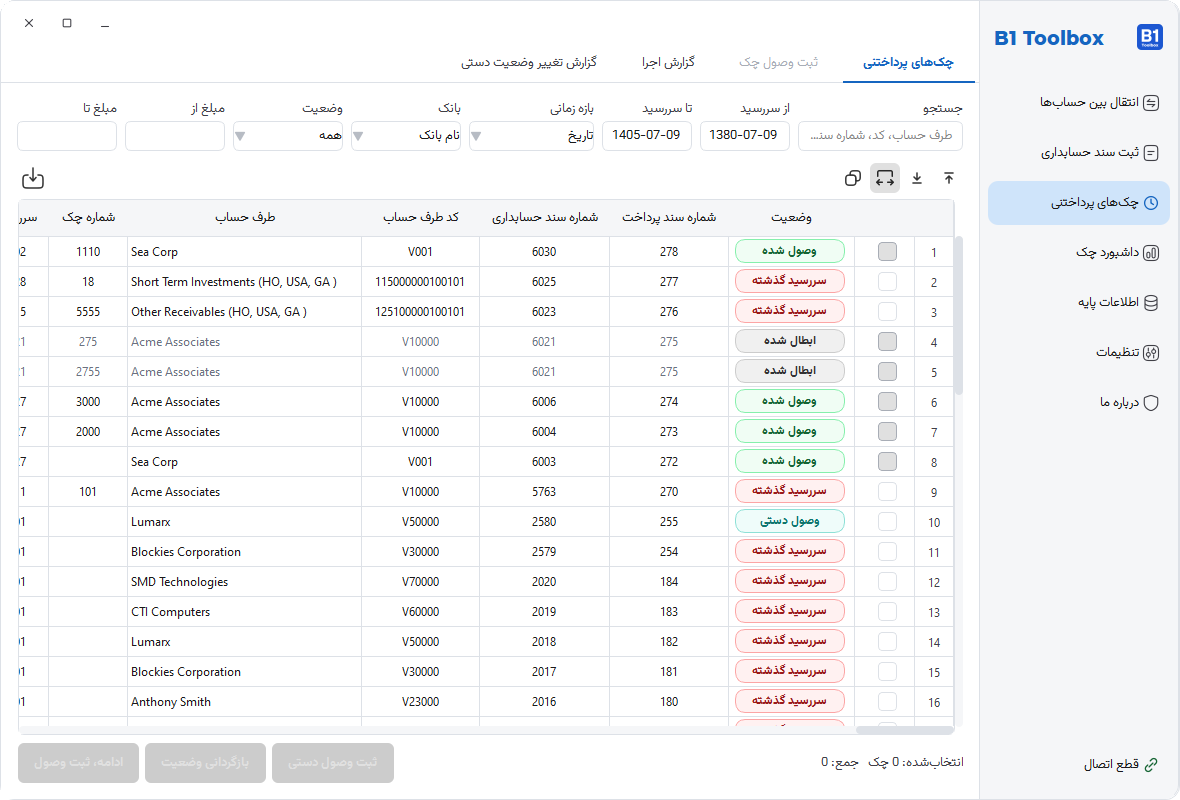This screenshot has height=800, width=1180.
Task: Open the بانک name dropdown
Action: coord(406,136)
